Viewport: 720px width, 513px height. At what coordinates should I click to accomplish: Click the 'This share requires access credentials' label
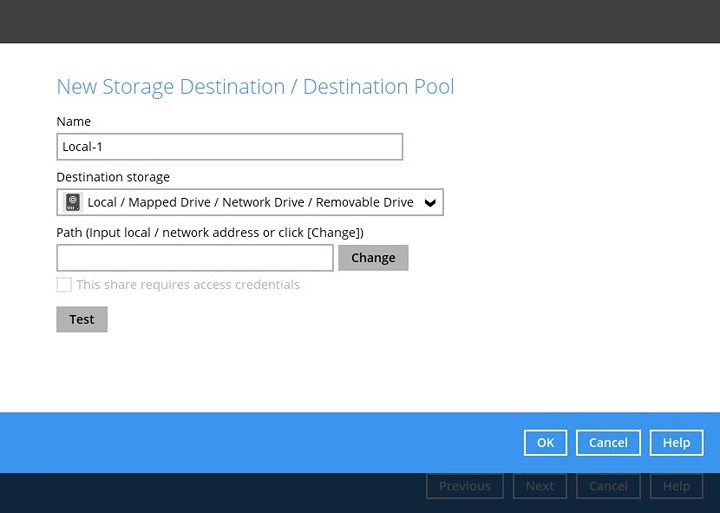(188, 285)
